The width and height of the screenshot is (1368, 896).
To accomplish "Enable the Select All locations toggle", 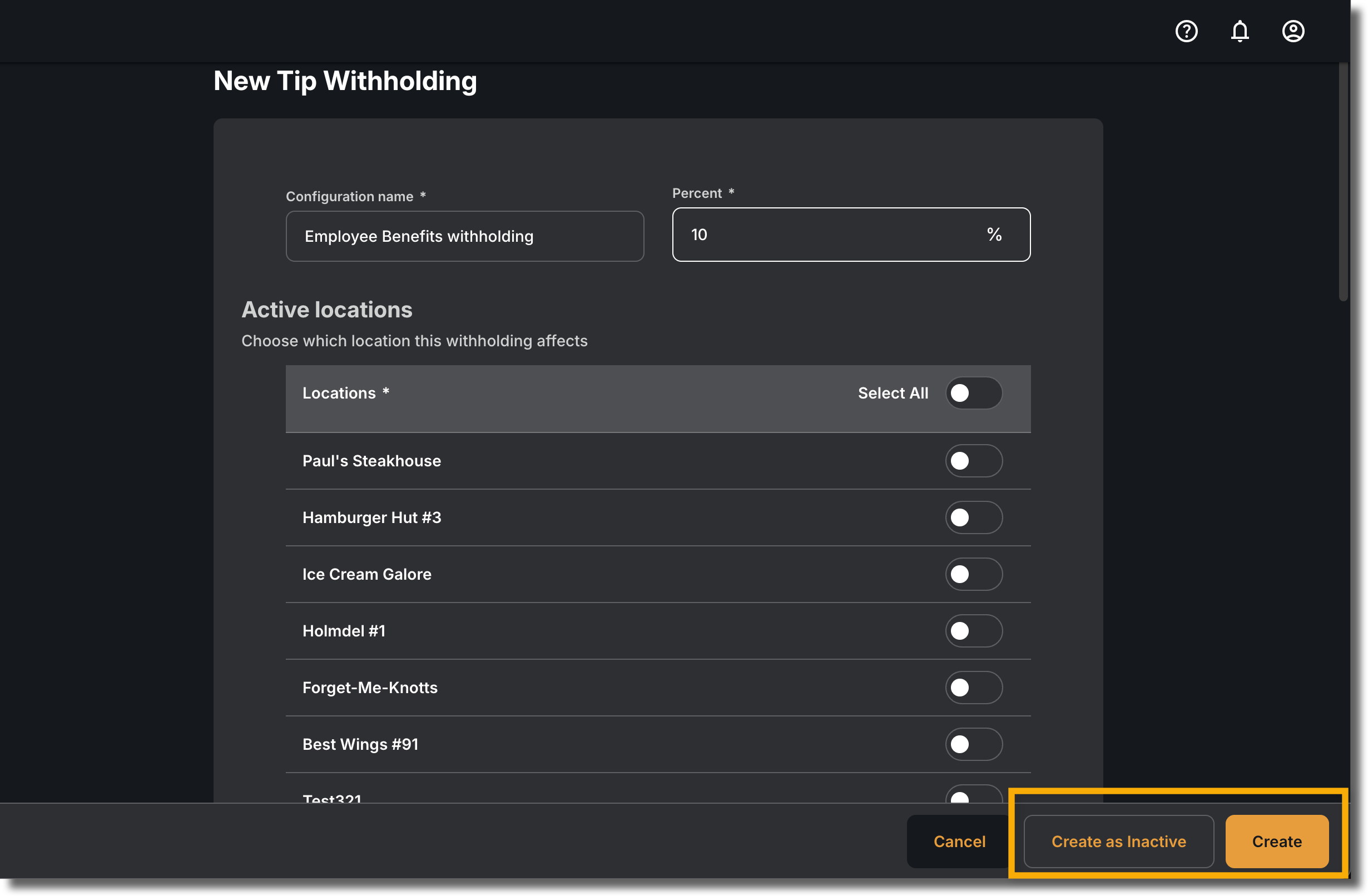I will (974, 393).
